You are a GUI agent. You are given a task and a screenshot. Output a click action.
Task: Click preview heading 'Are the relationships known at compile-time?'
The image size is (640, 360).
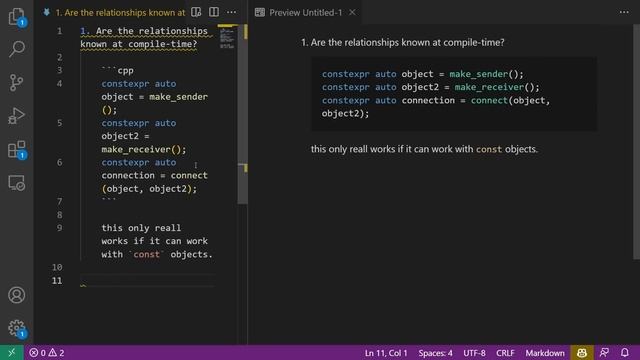[x=407, y=42]
